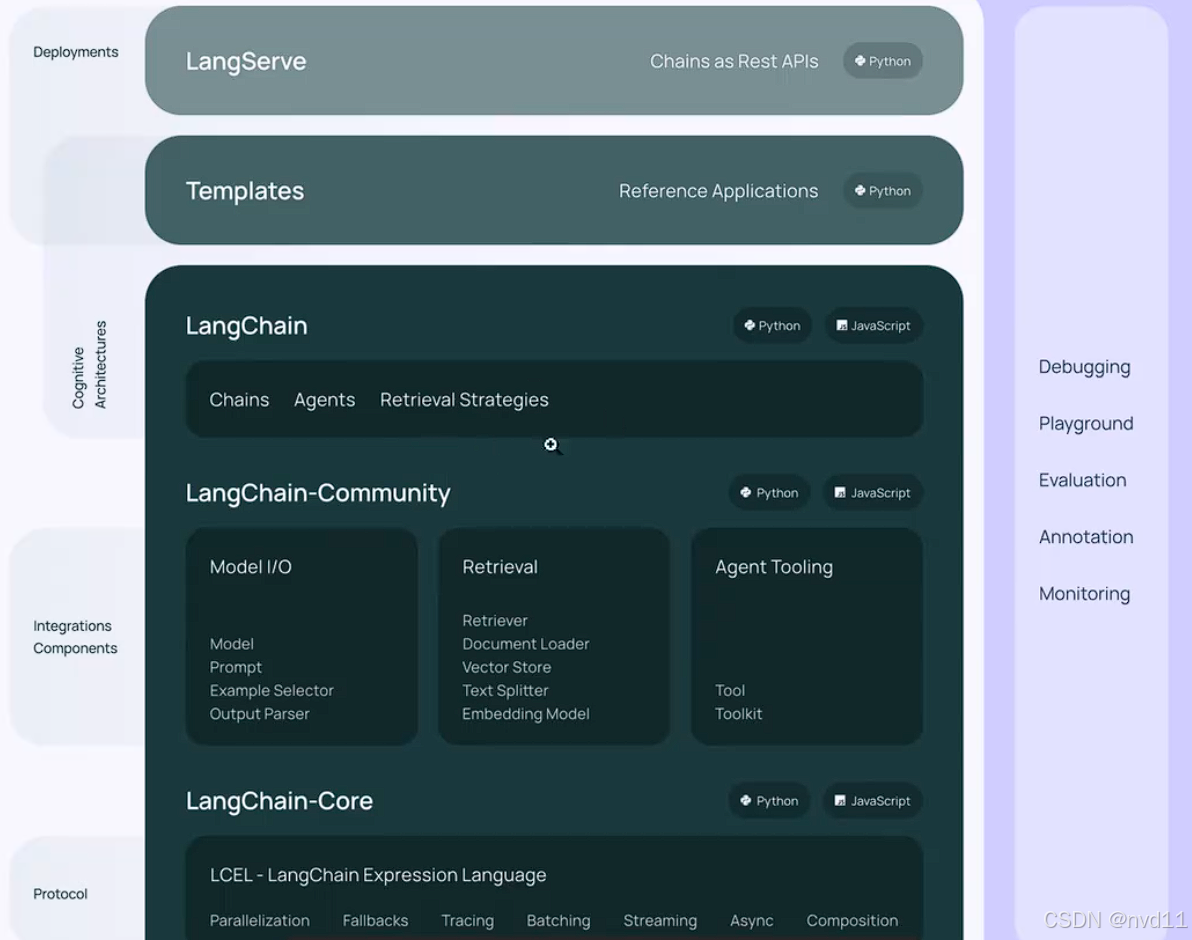
Task: Select the LangChain-Core heading
Action: click(x=279, y=801)
